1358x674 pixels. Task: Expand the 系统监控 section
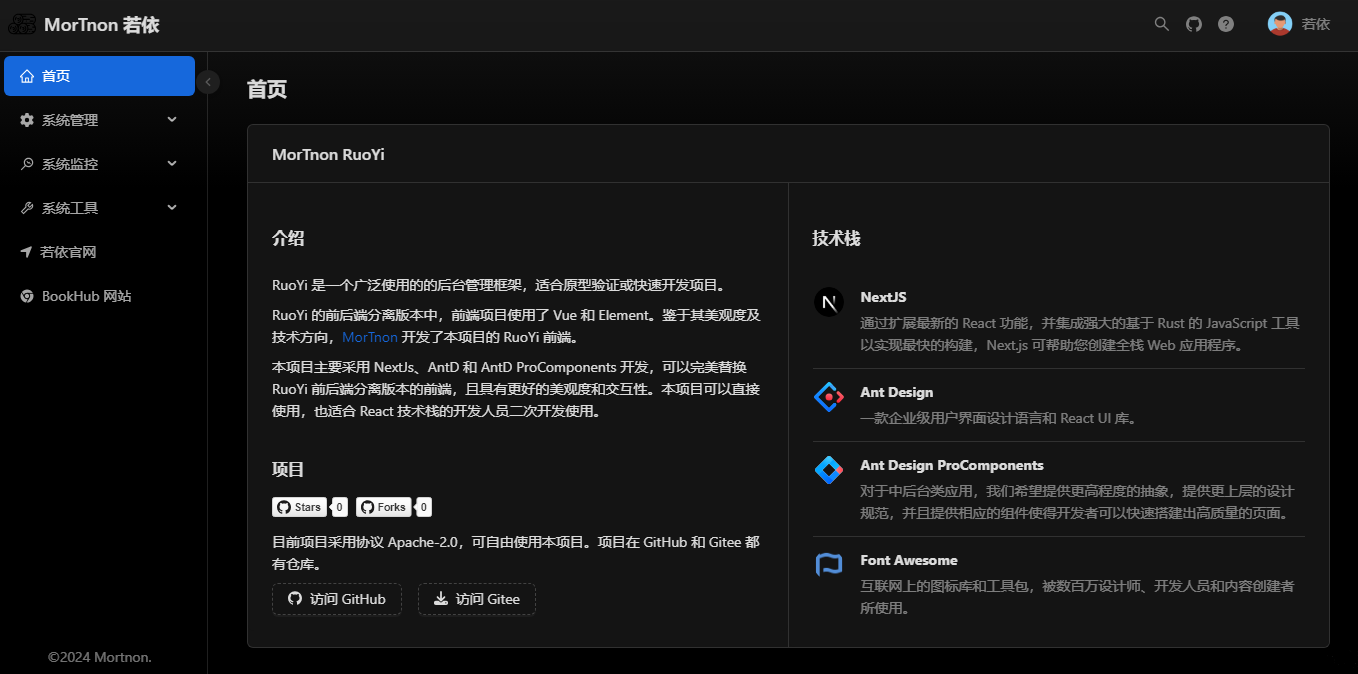coord(99,163)
